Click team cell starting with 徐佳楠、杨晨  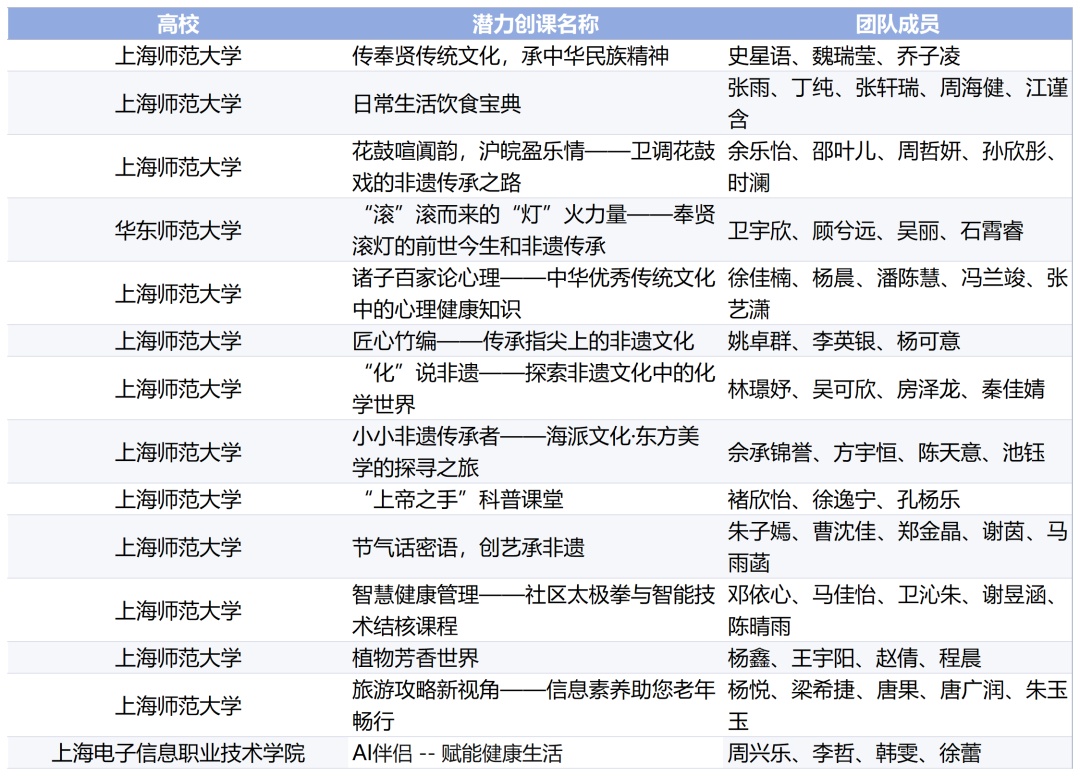[x=897, y=293]
